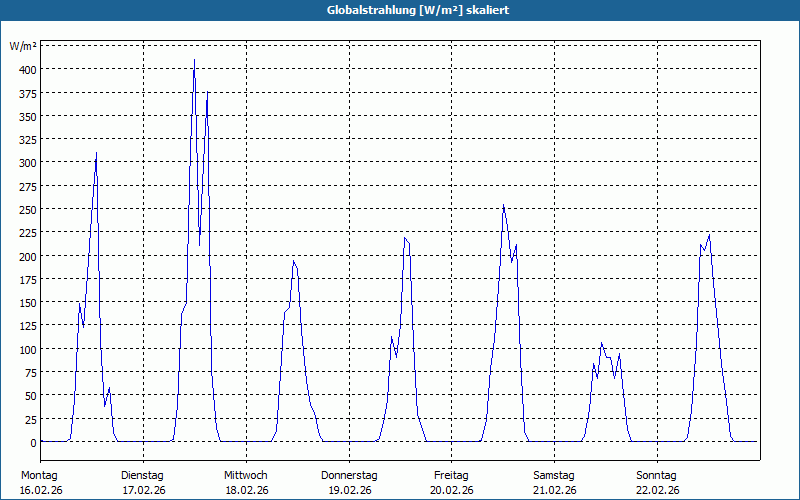Screen dimensions: 800x500
Task: Click the 375 value on the y-axis
Action: 27,93
